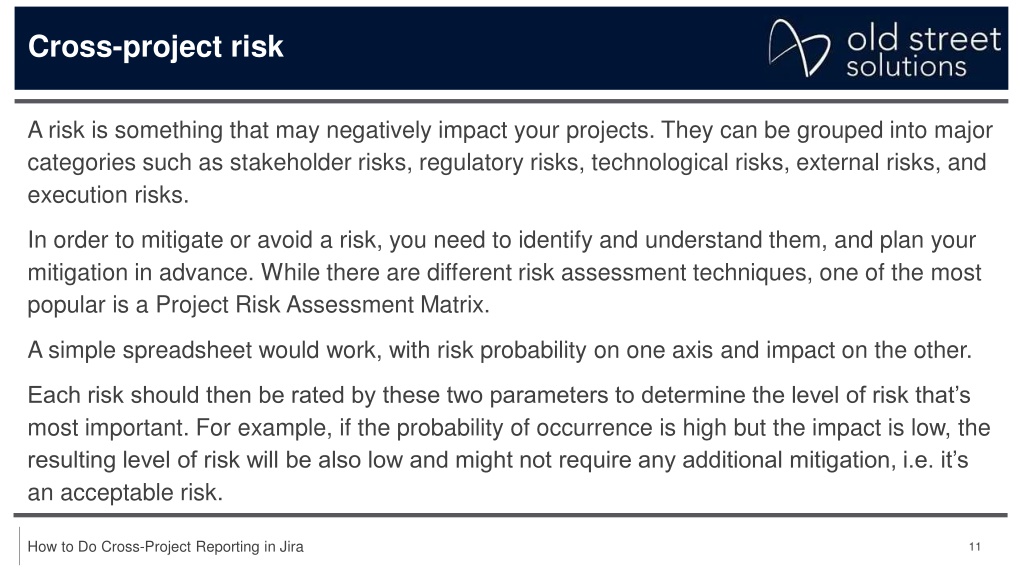Viewport: 1024px width, 576px height.
Task: Click the paragraph starting 'Each risk should then'
Action: tap(509, 443)
